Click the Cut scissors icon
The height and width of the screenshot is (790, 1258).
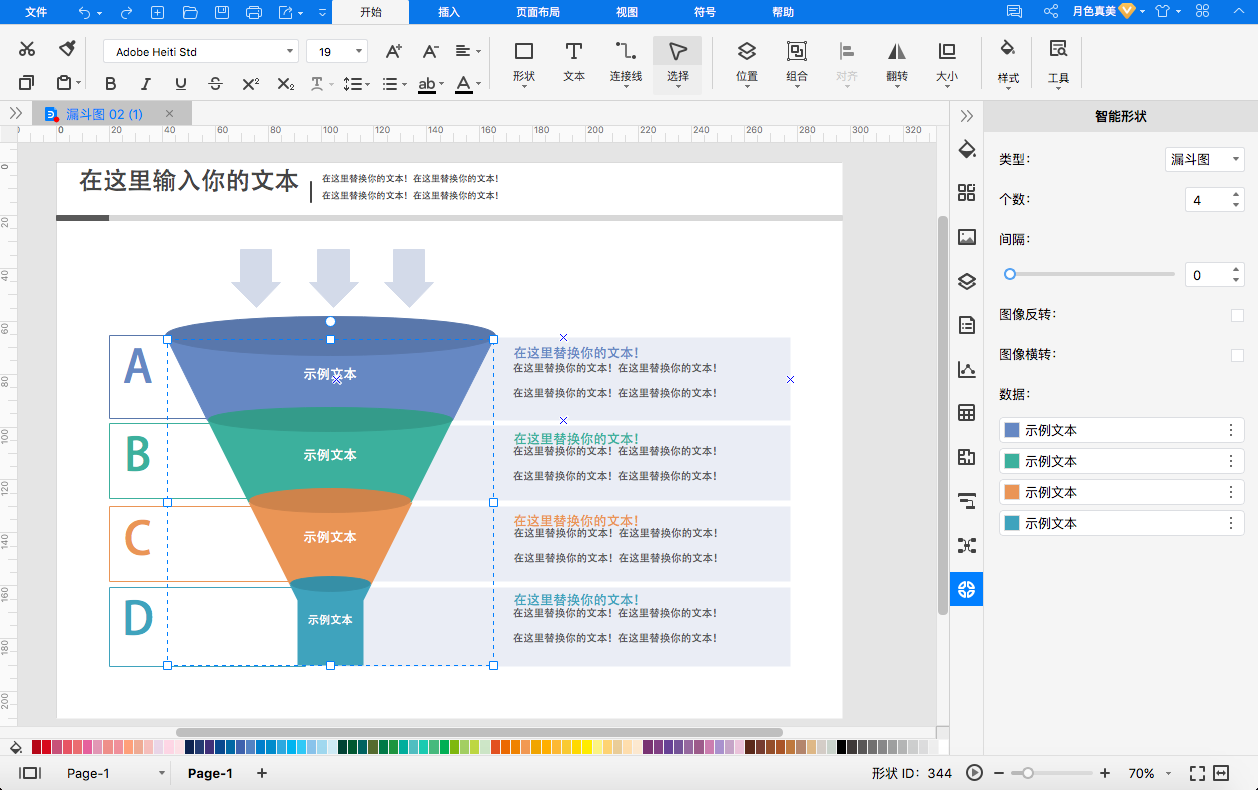[x=27, y=49]
